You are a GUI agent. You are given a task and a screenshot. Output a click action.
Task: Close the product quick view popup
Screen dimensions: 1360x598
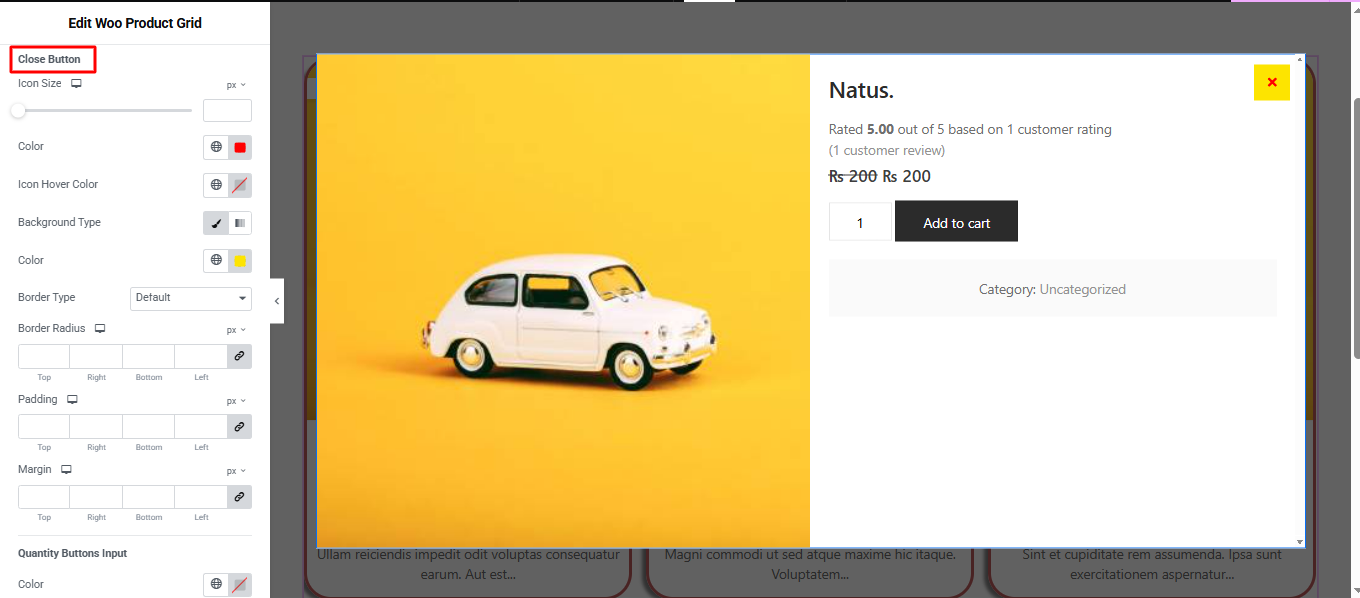pyautogui.click(x=1271, y=83)
